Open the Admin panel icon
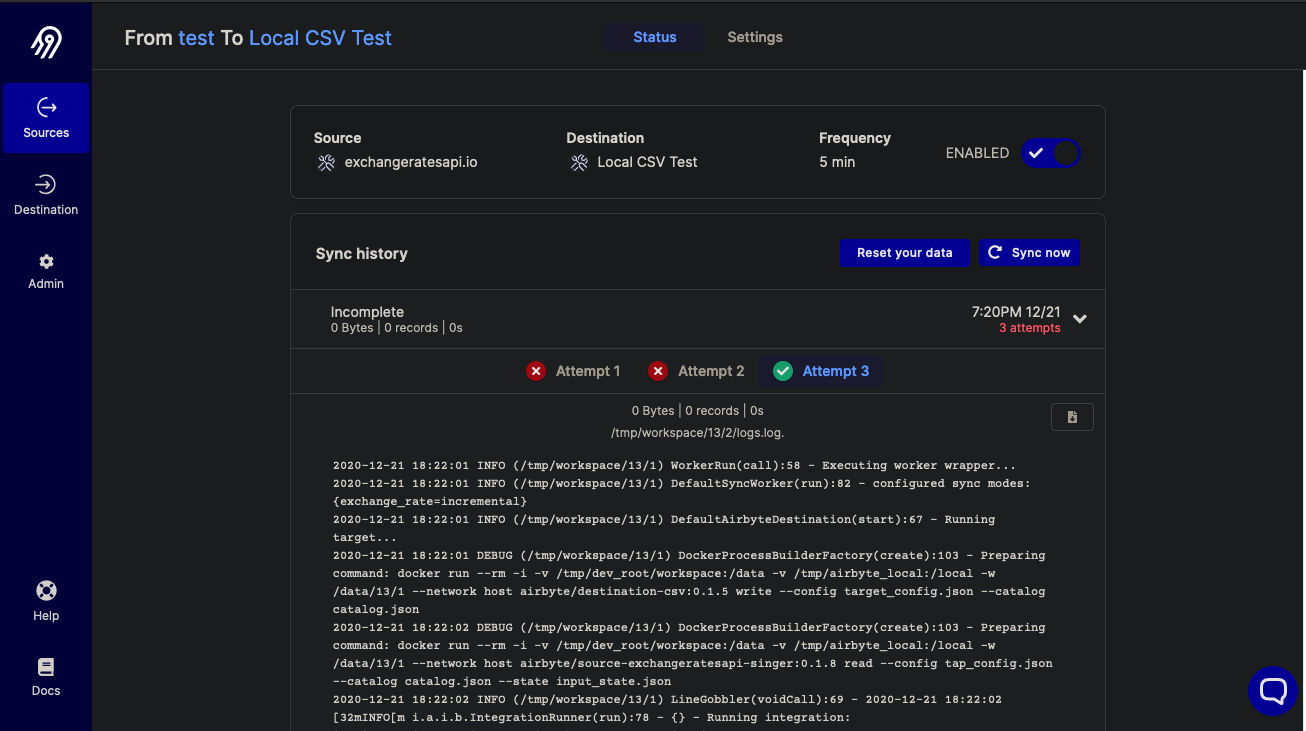Image resolution: width=1306 pixels, height=731 pixels. coord(46,270)
